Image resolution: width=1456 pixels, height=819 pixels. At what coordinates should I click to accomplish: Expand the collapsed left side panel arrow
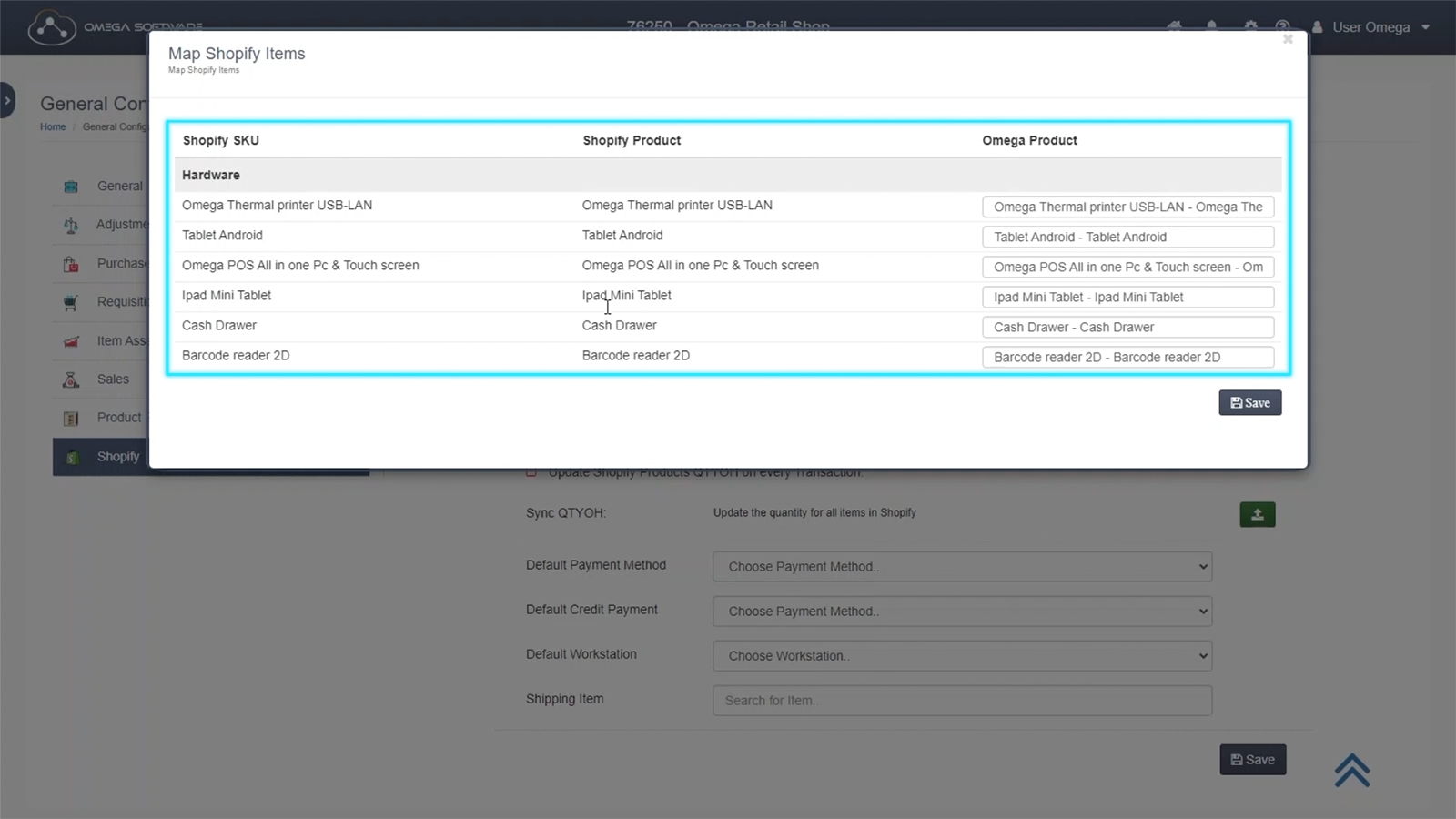click(x=7, y=100)
